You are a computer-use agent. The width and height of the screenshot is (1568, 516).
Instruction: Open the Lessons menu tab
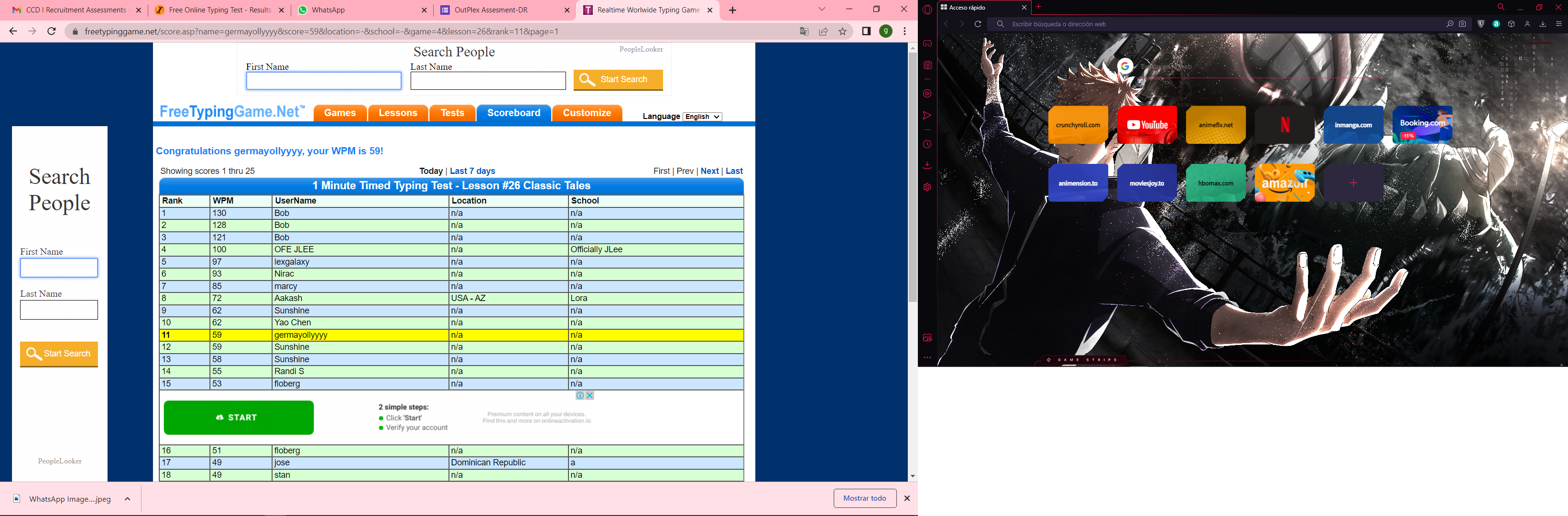click(x=397, y=113)
